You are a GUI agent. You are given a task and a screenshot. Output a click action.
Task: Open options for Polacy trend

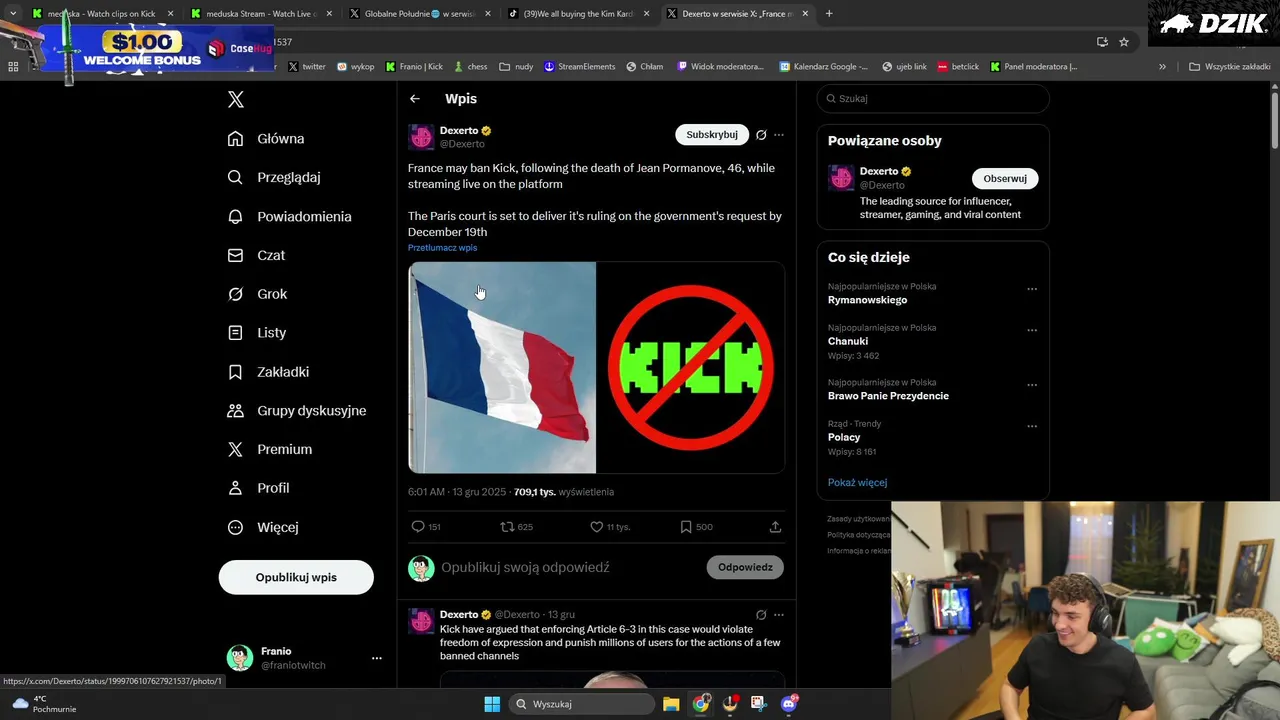tap(1032, 427)
